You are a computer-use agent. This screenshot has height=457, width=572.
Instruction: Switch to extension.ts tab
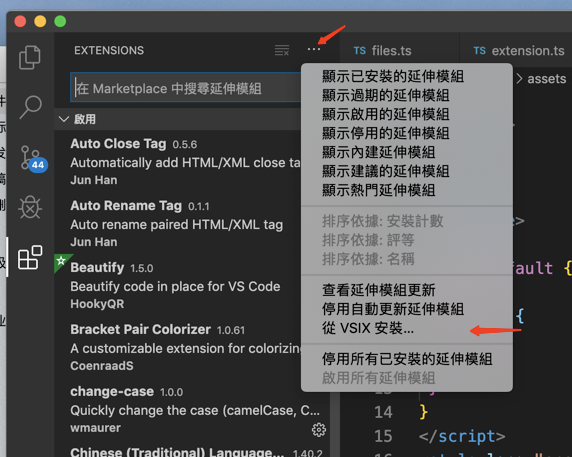(518, 50)
